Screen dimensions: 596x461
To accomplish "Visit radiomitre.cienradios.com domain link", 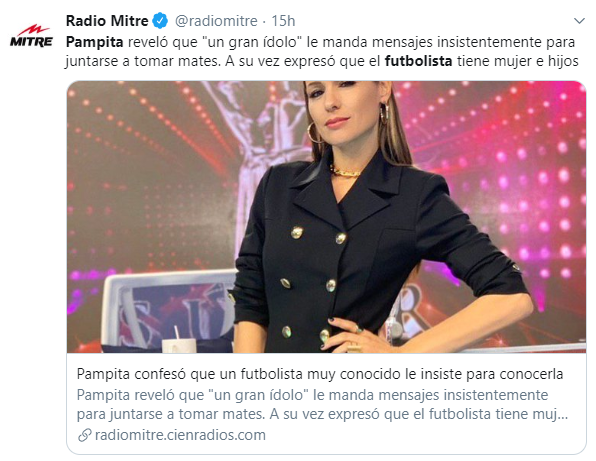I will click(x=180, y=435).
